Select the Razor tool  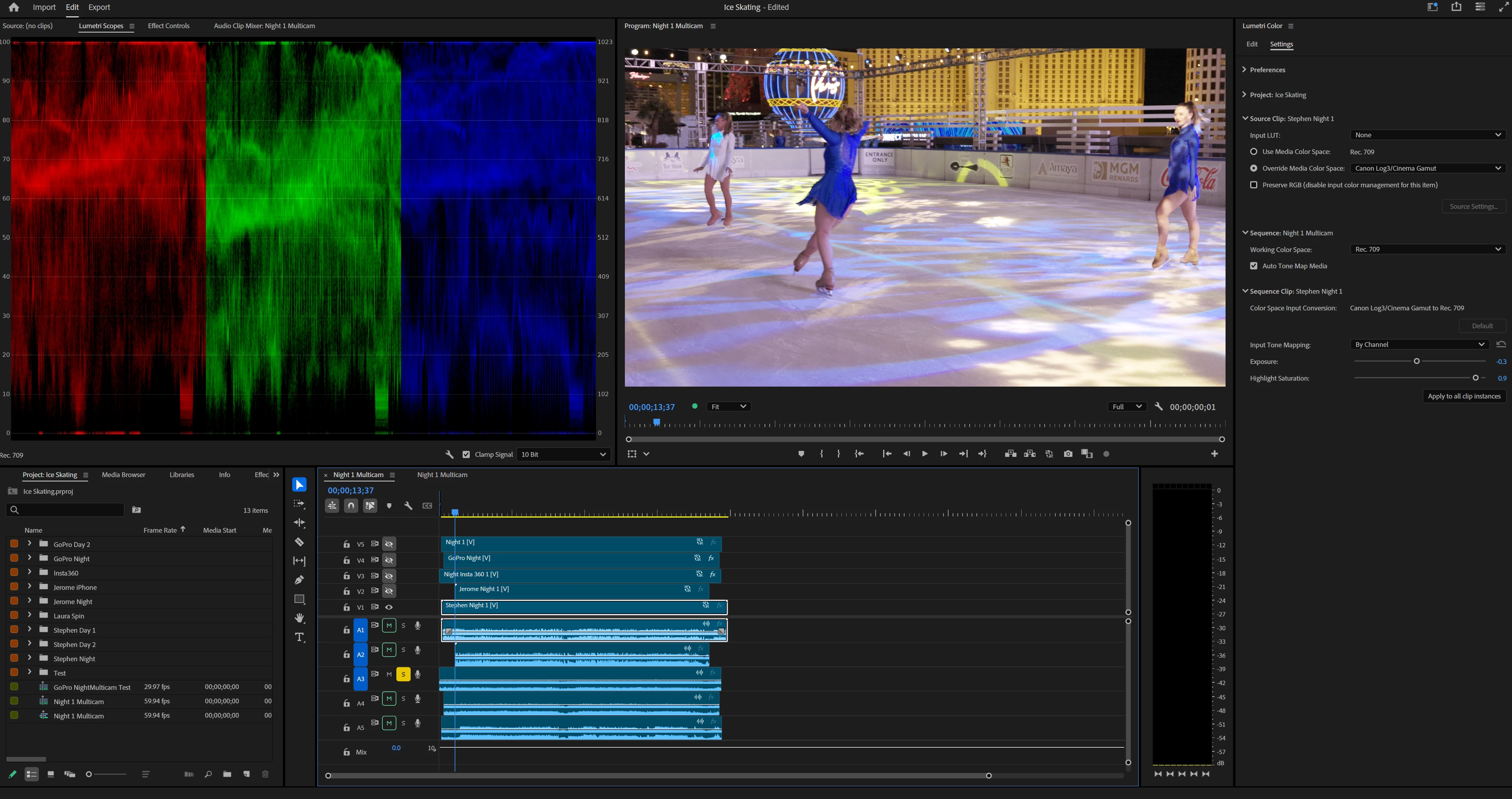[x=300, y=542]
